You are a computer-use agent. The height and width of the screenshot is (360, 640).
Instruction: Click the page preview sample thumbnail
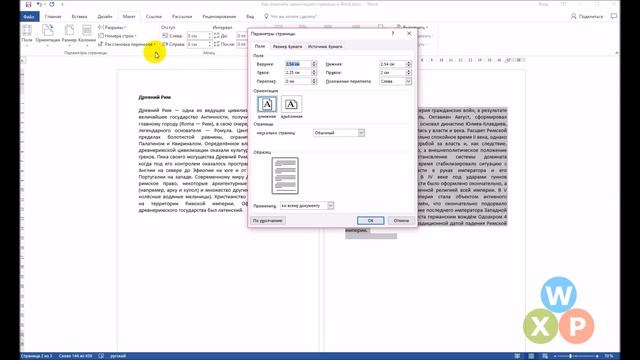coord(285,176)
